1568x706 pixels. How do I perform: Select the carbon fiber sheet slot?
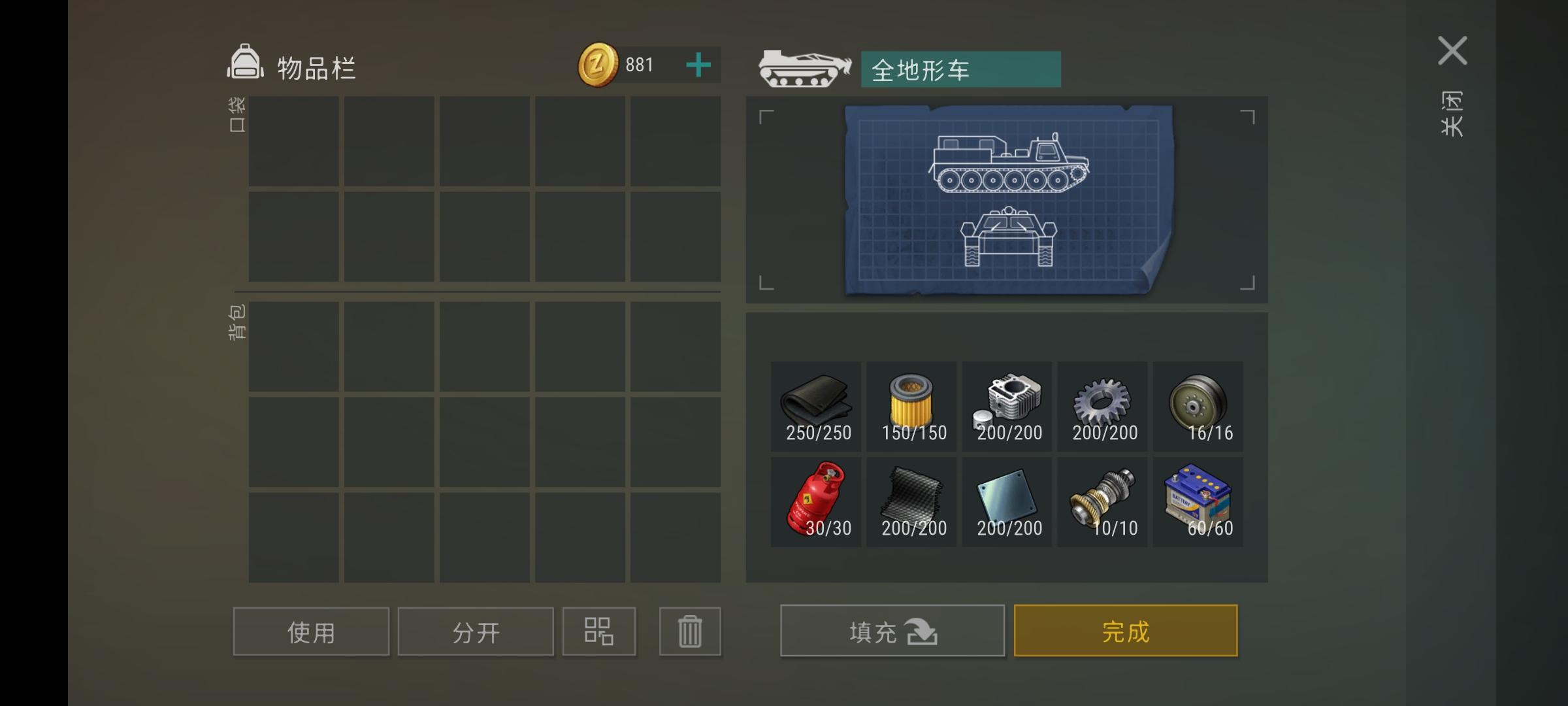click(911, 502)
